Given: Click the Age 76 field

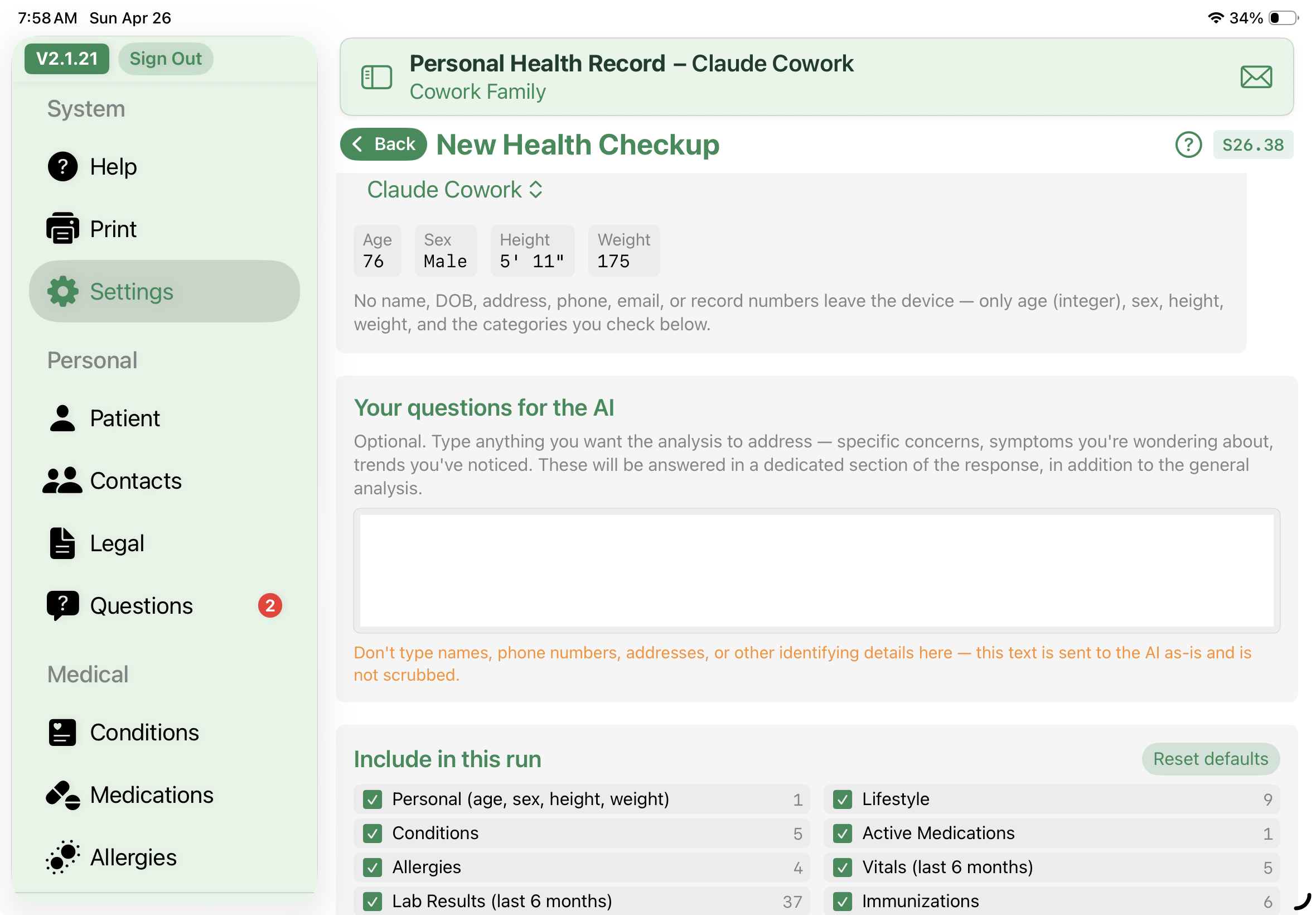Looking at the screenshot, I should pos(377,251).
